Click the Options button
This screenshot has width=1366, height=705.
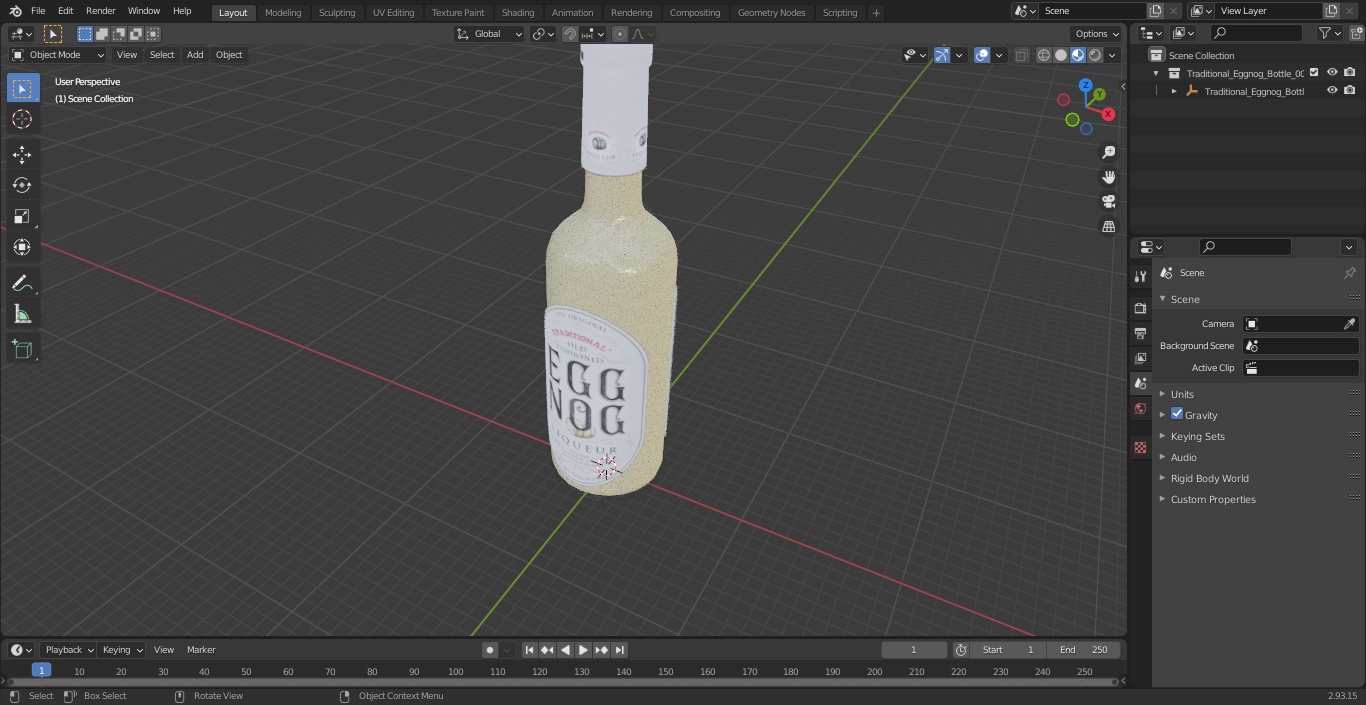(1097, 34)
